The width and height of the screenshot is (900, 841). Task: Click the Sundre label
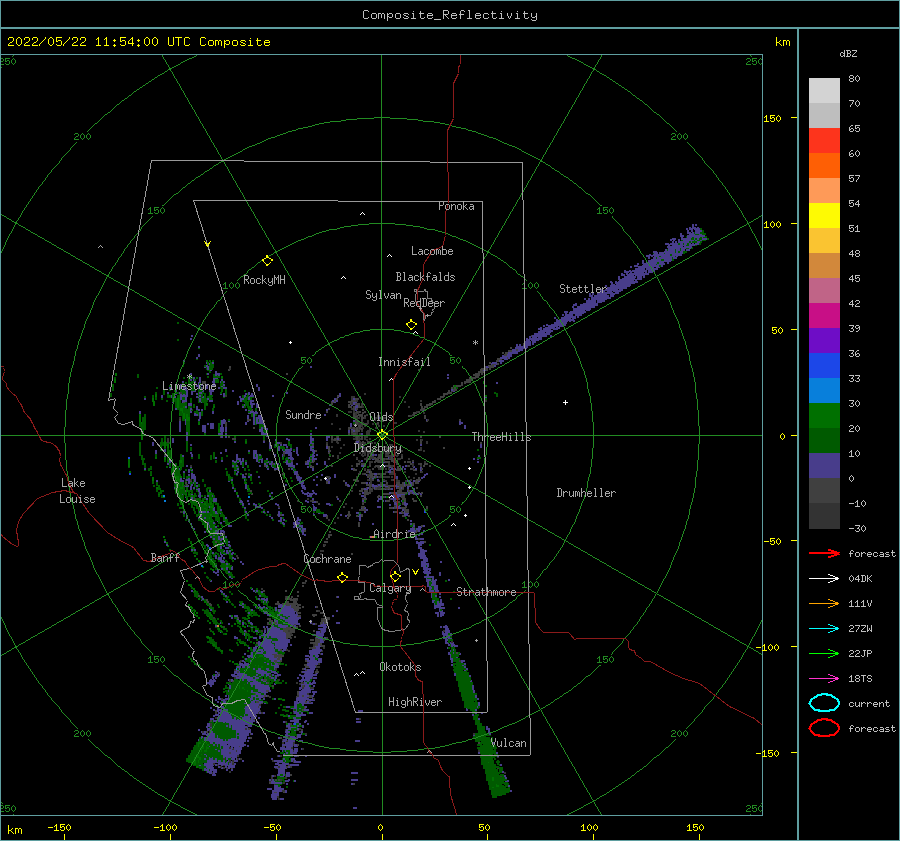303,414
